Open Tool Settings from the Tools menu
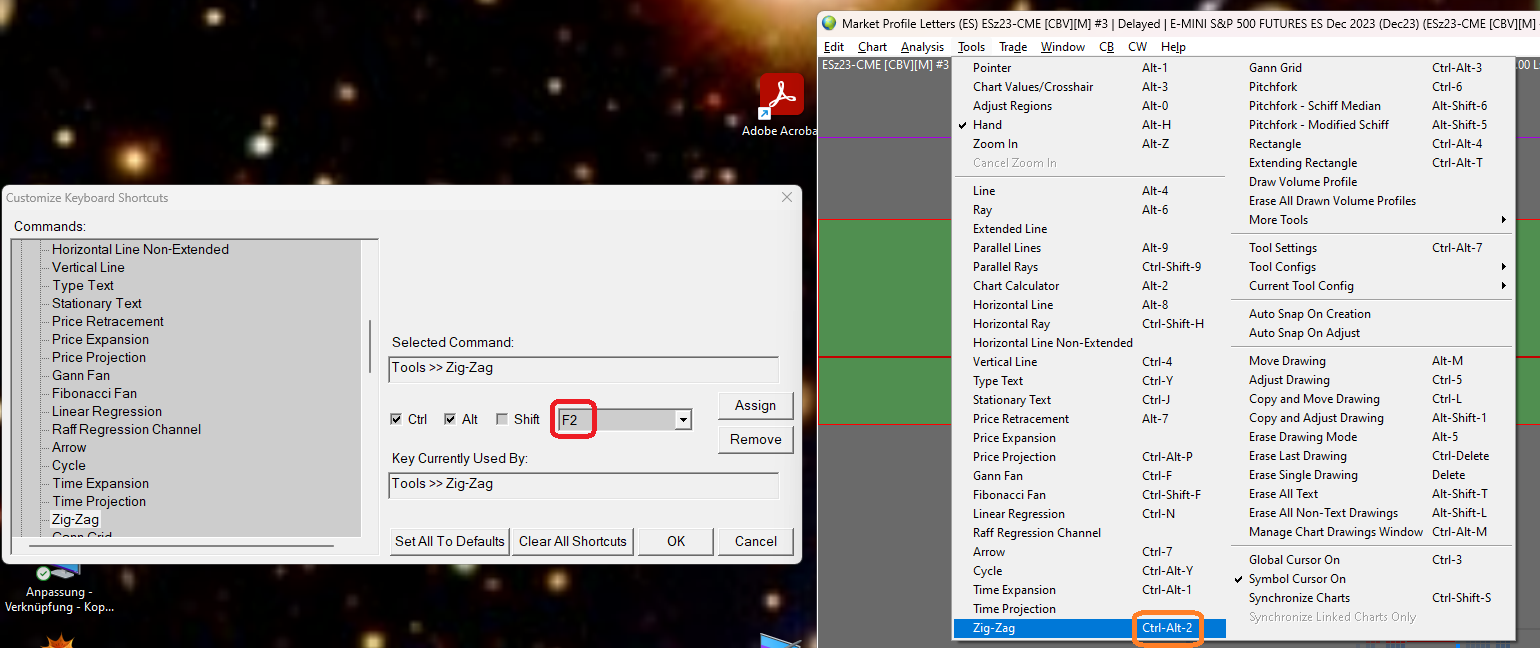 click(1370, 248)
